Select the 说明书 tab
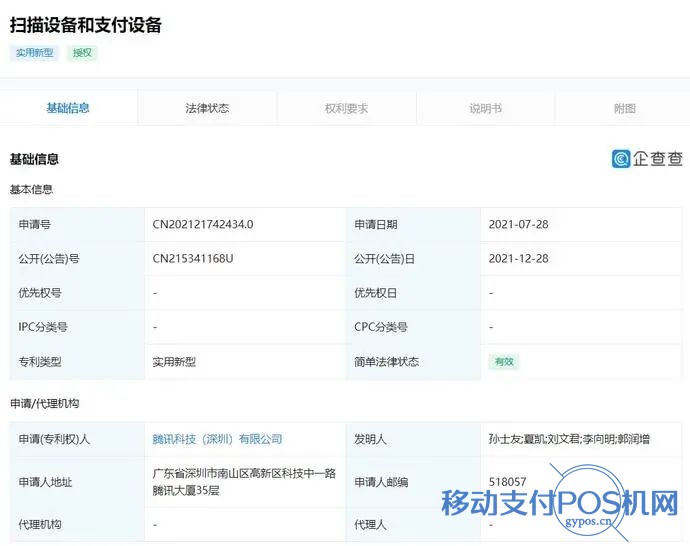Image resolution: width=690 pixels, height=546 pixels. tap(485, 108)
